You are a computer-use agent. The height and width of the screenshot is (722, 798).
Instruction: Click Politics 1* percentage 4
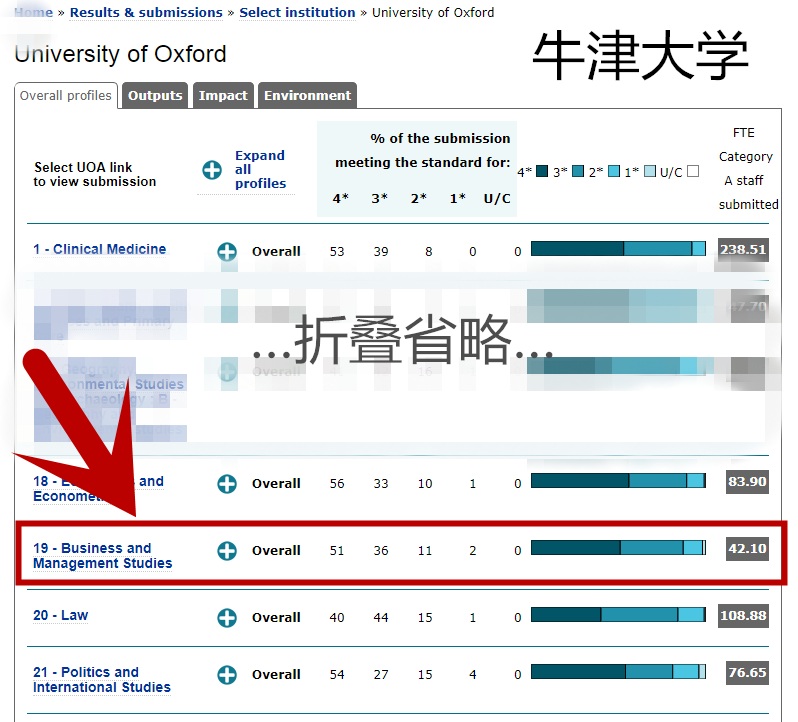point(473,675)
